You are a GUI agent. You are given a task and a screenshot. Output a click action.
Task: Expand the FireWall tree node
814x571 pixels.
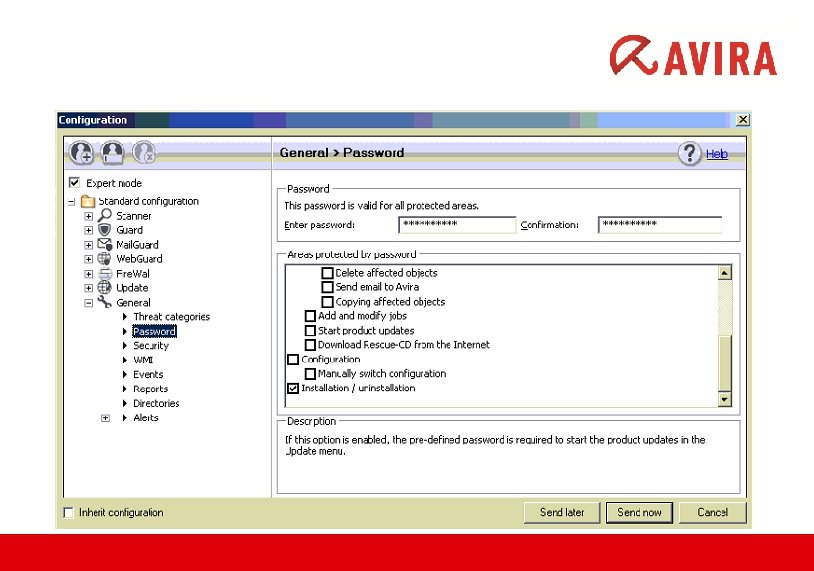point(89,274)
